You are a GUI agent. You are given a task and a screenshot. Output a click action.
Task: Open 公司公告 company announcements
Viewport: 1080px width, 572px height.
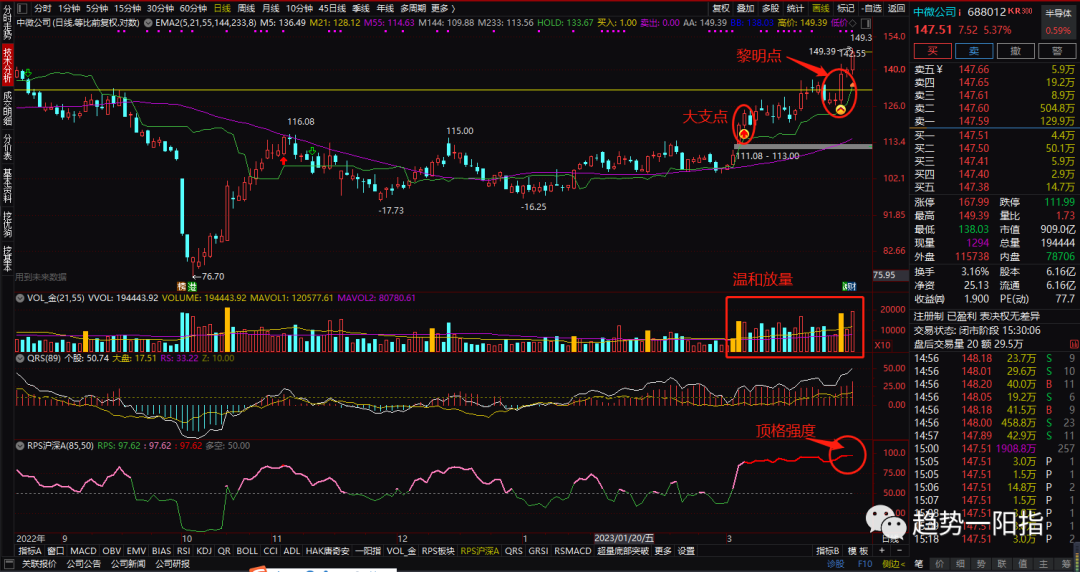(x=82, y=564)
